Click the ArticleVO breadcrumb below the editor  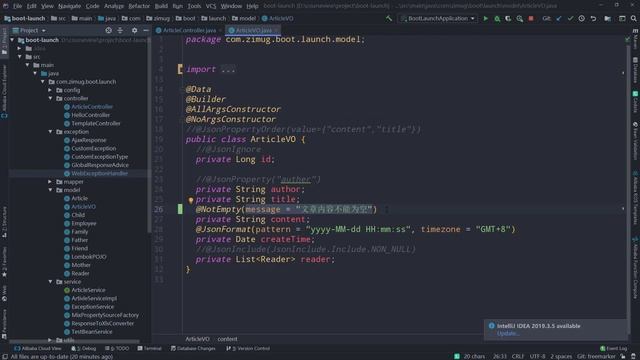197,339
